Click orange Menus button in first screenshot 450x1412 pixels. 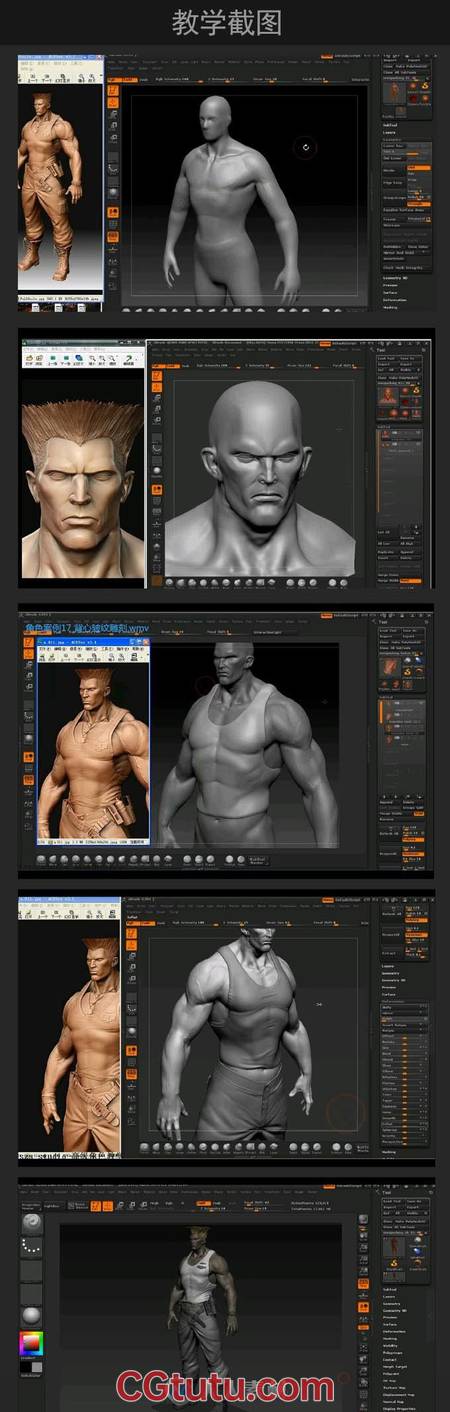[327, 56]
